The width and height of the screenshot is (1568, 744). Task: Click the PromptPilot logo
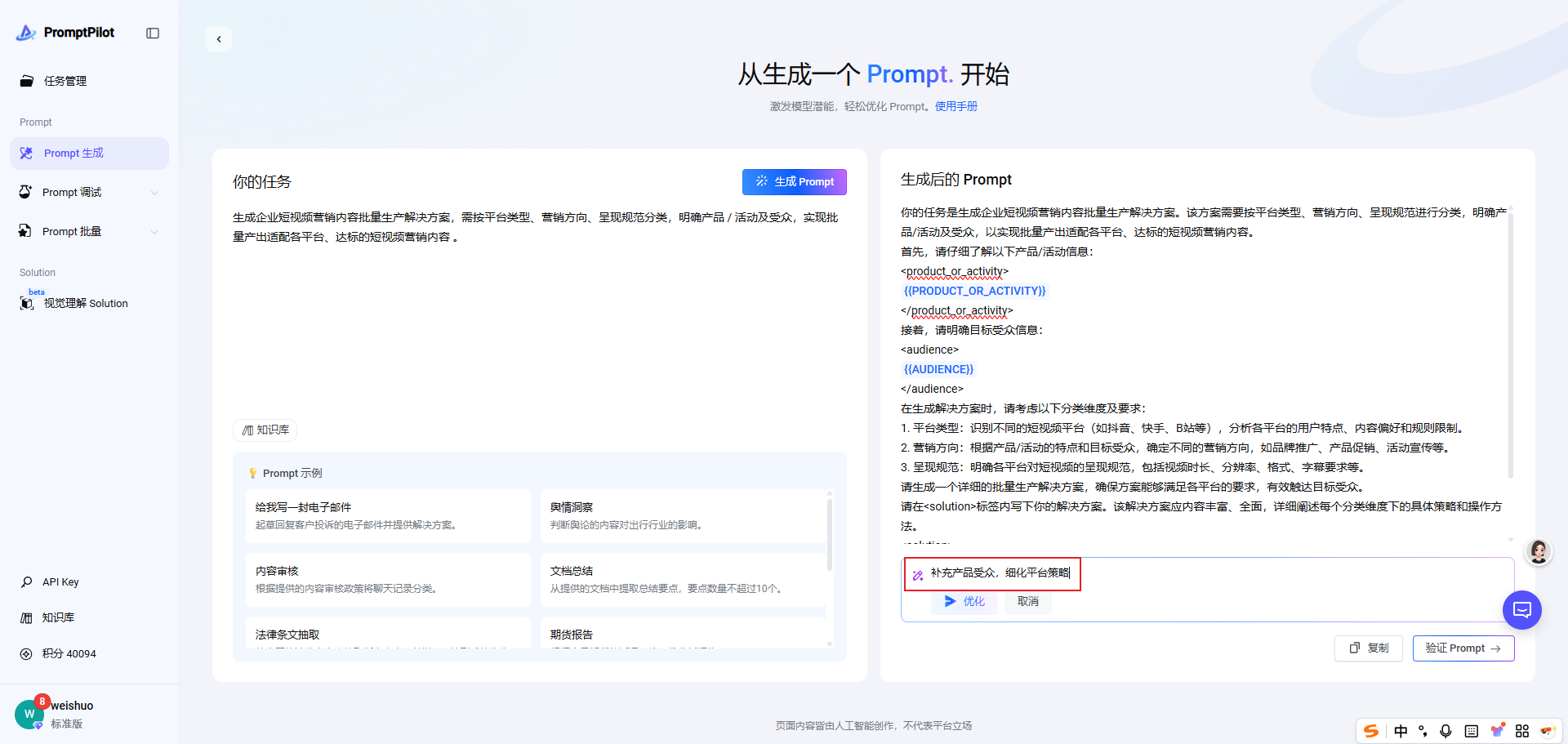click(x=66, y=33)
